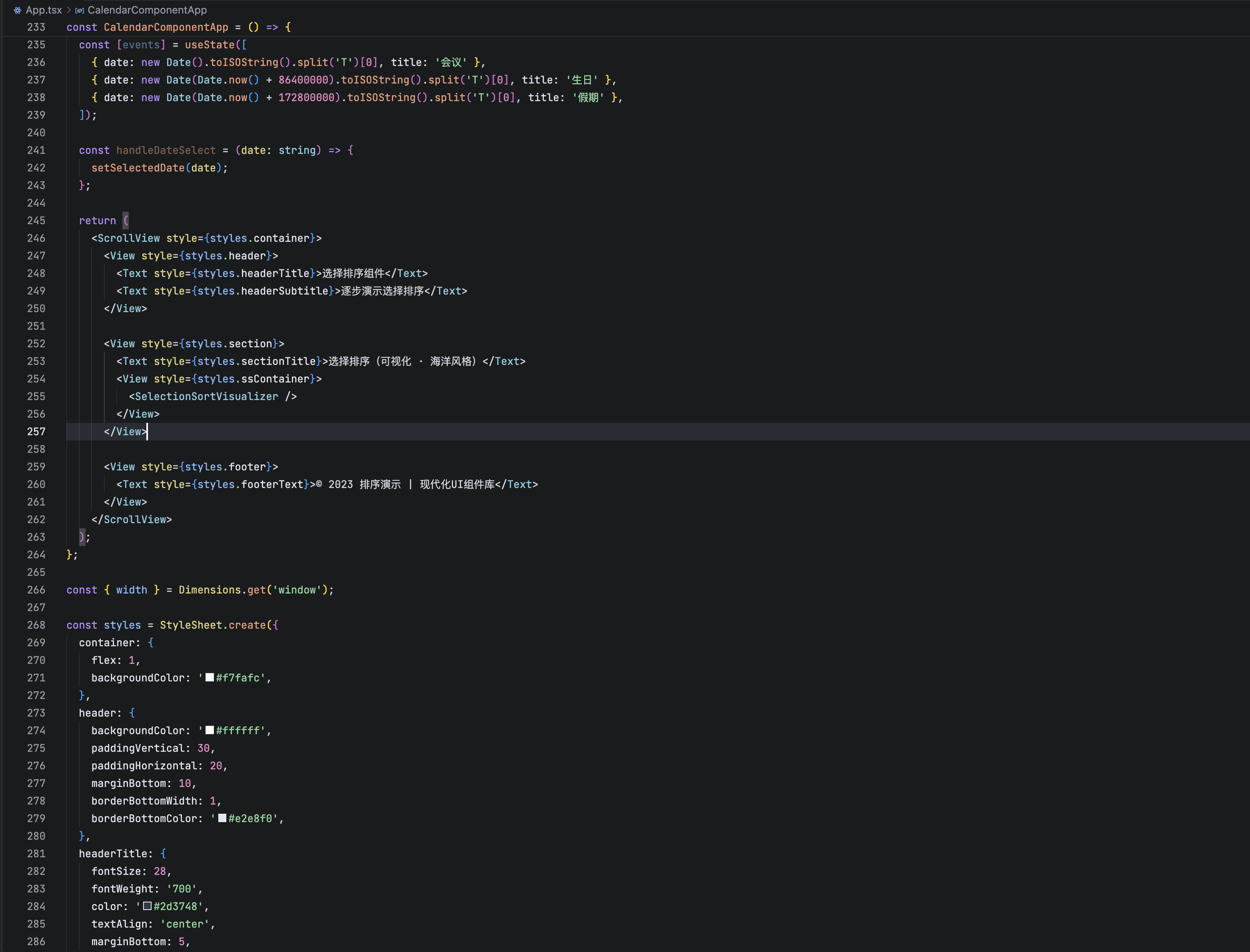Click line number 268 in the gutter
1250x952 pixels.
pyautogui.click(x=36, y=624)
